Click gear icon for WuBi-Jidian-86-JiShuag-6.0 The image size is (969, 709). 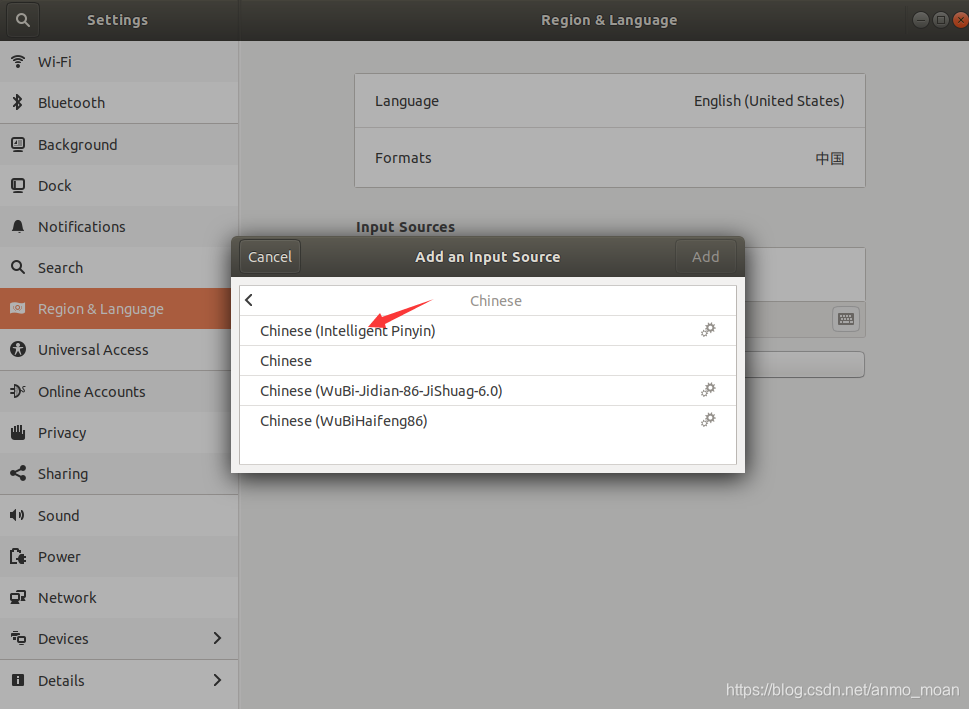(x=708, y=389)
